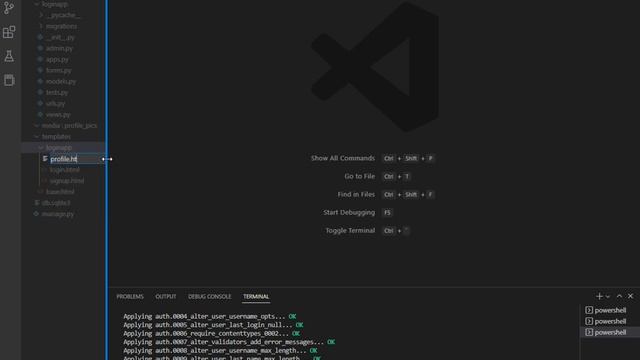Click the file icon beside db.sqlite3
640x360 pixels.
click(36, 203)
